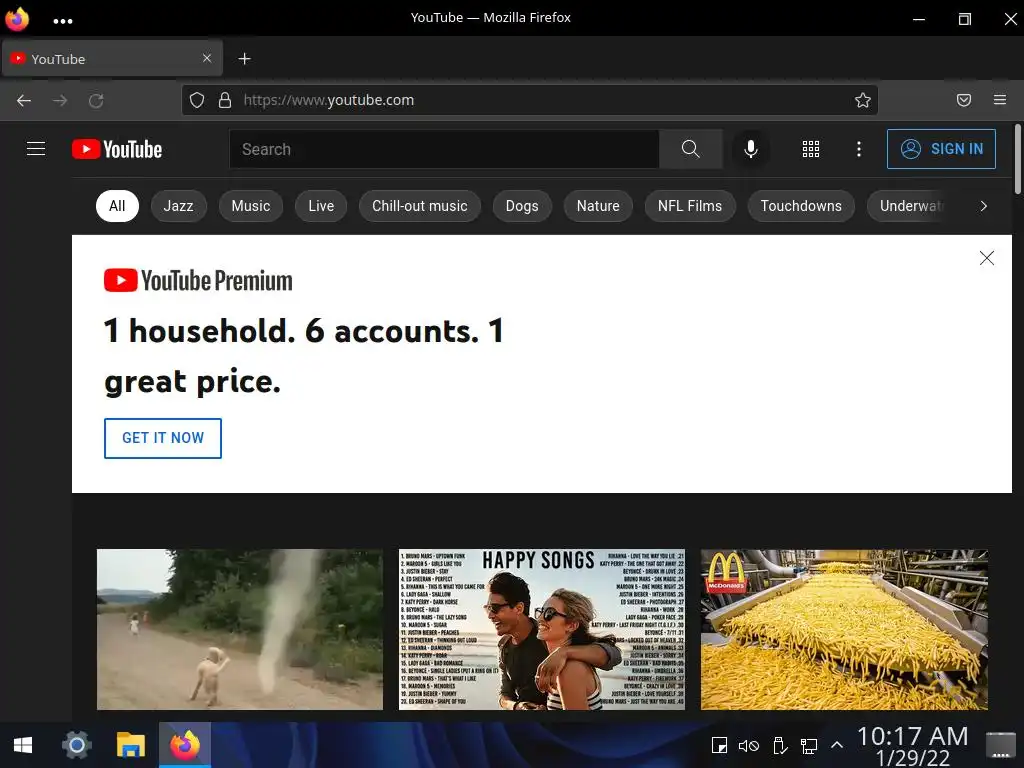
Task: Click the show desktop button
Action: pos(1000,745)
